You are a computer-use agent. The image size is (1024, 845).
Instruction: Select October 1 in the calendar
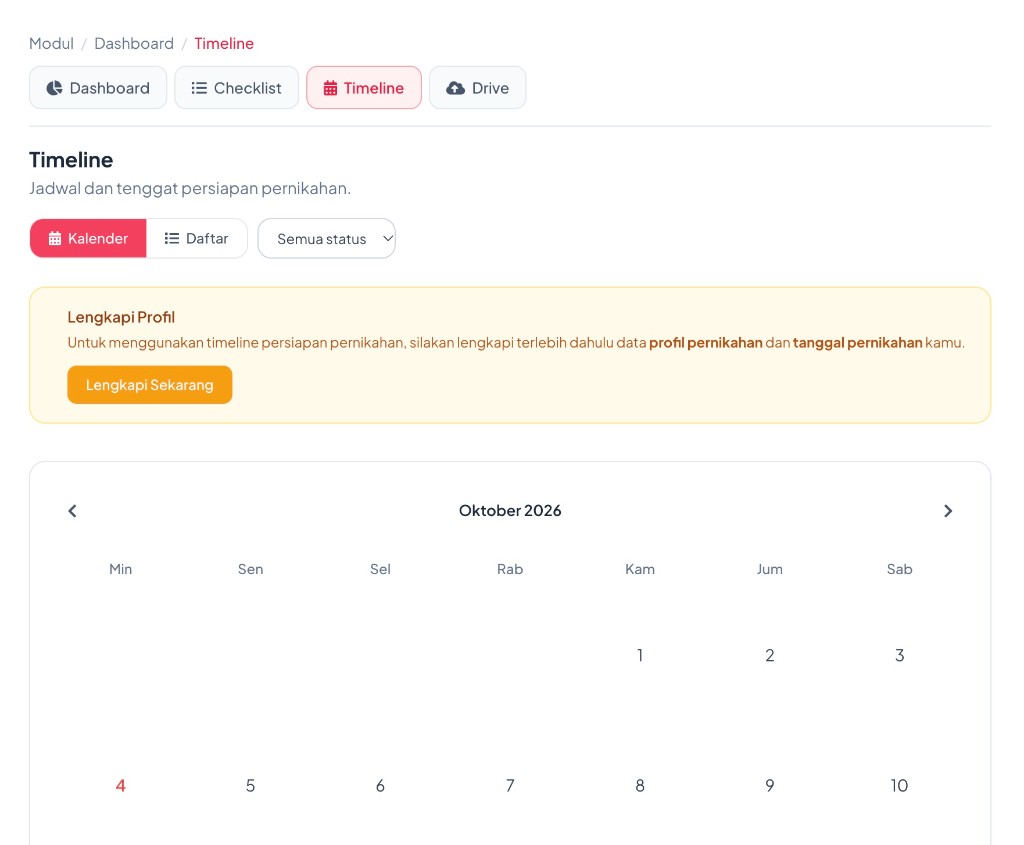click(640, 655)
